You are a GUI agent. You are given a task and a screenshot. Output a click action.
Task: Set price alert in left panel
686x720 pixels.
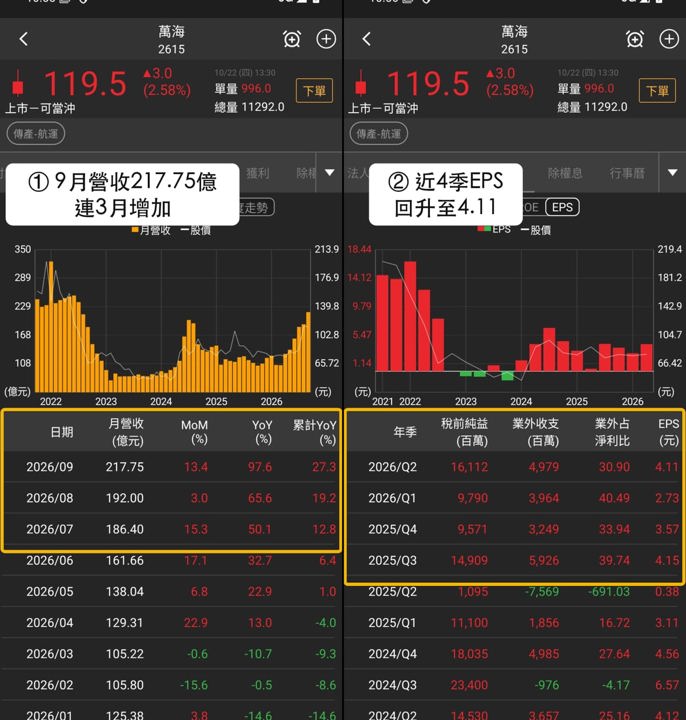tap(292, 39)
